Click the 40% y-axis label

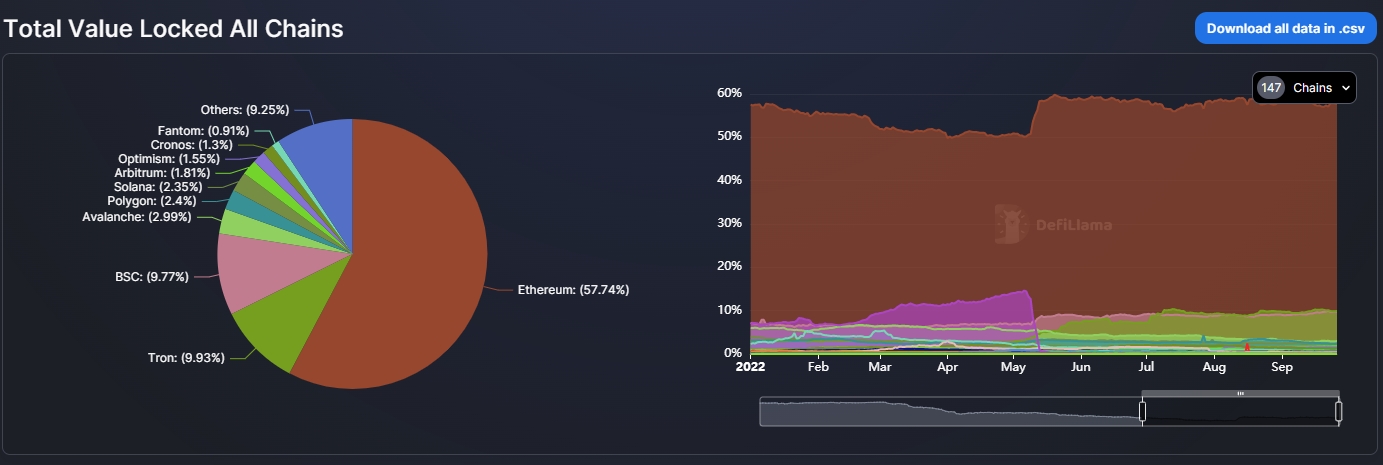click(x=729, y=180)
